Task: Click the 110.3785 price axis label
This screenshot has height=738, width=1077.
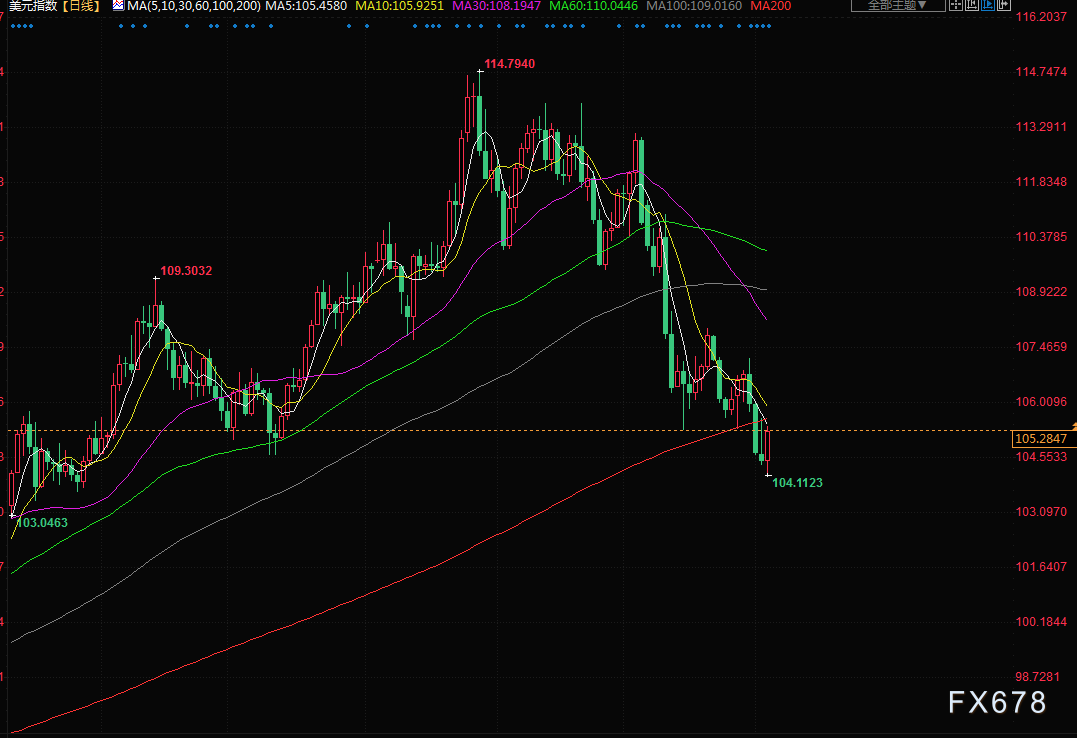Action: 1041,236
